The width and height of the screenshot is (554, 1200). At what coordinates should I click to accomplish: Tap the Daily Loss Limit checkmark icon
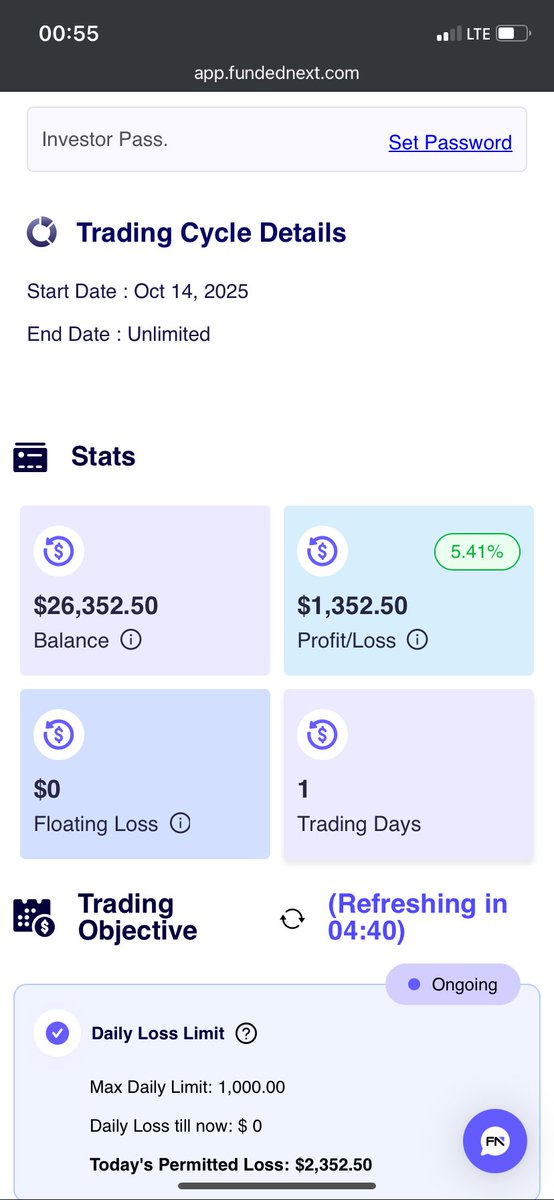point(58,1033)
